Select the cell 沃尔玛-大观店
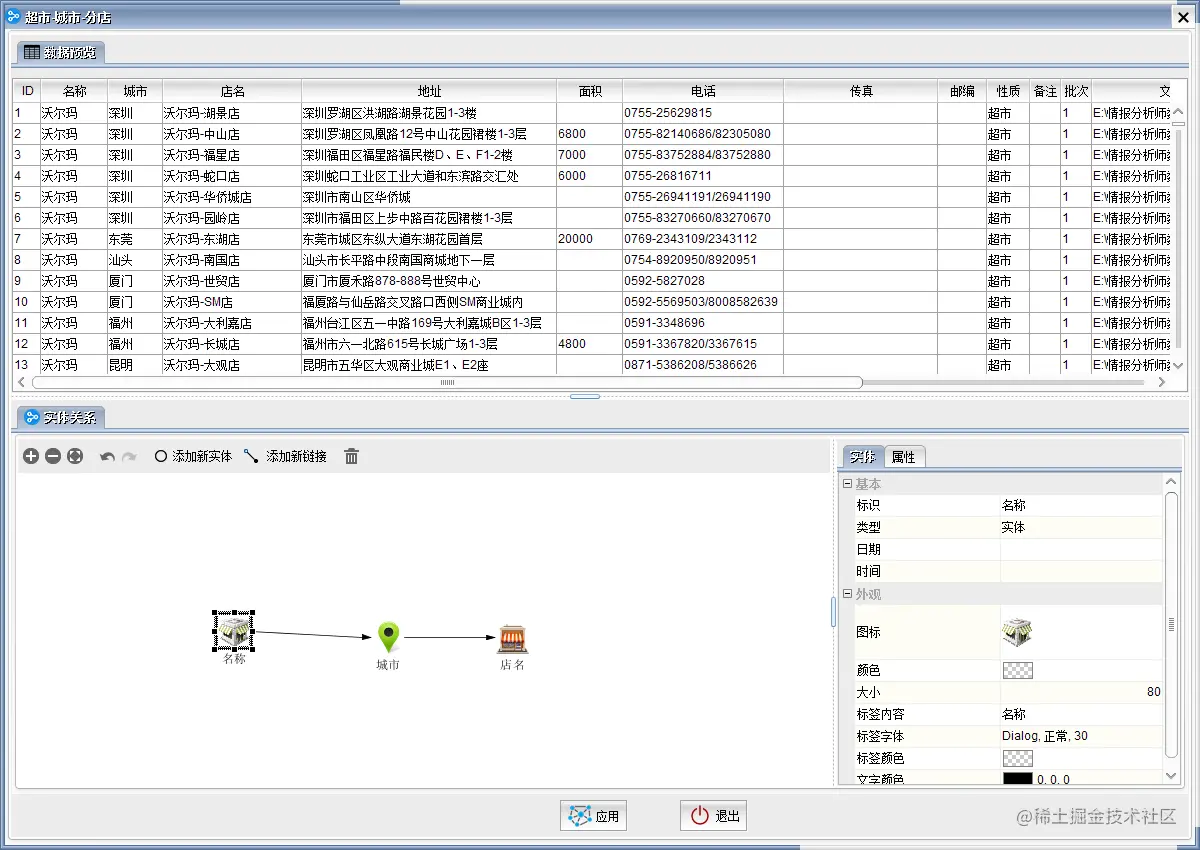The width and height of the screenshot is (1200, 850). tap(232, 365)
